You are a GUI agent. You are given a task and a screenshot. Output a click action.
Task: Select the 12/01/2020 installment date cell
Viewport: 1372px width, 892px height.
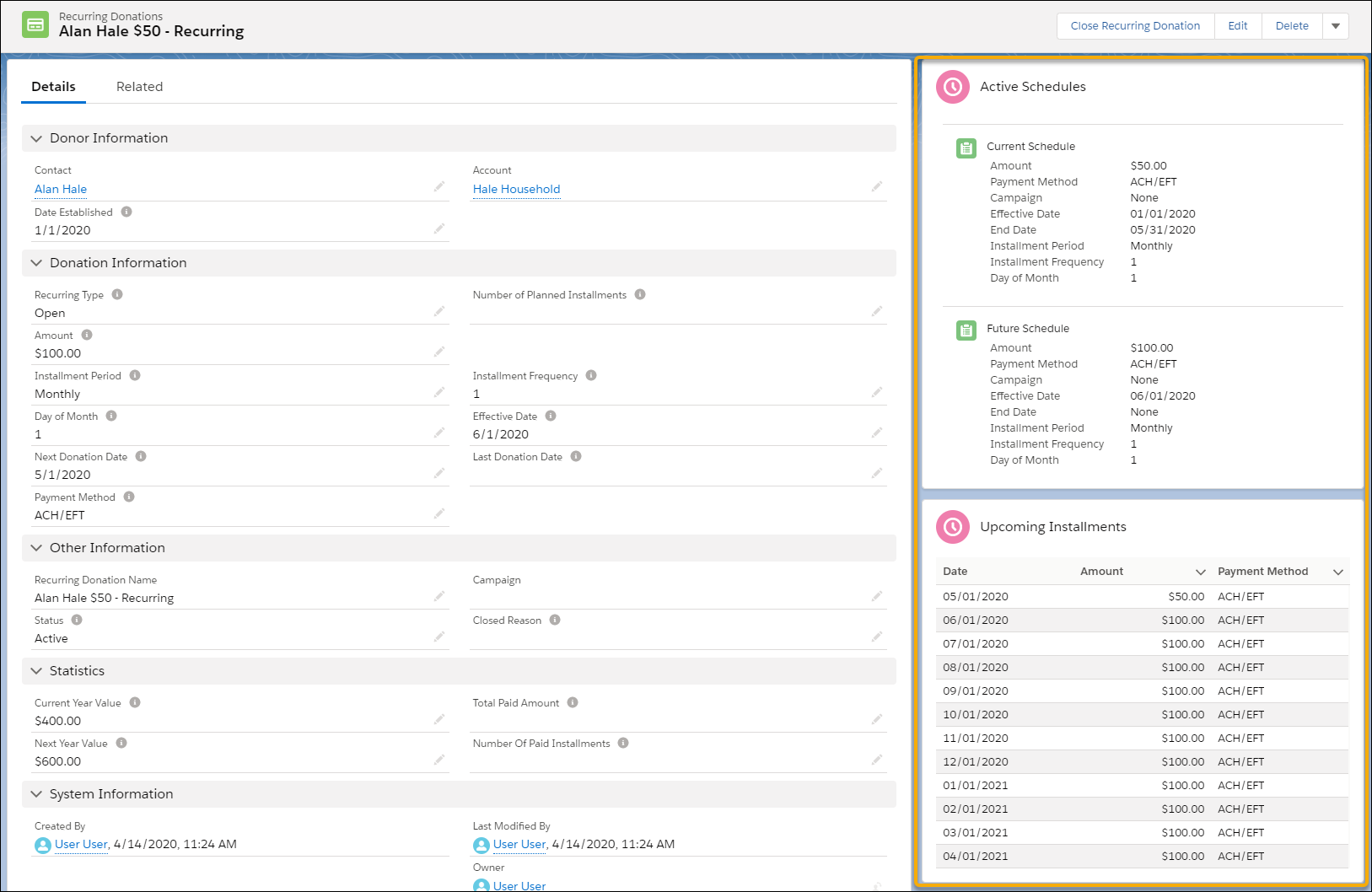[976, 761]
